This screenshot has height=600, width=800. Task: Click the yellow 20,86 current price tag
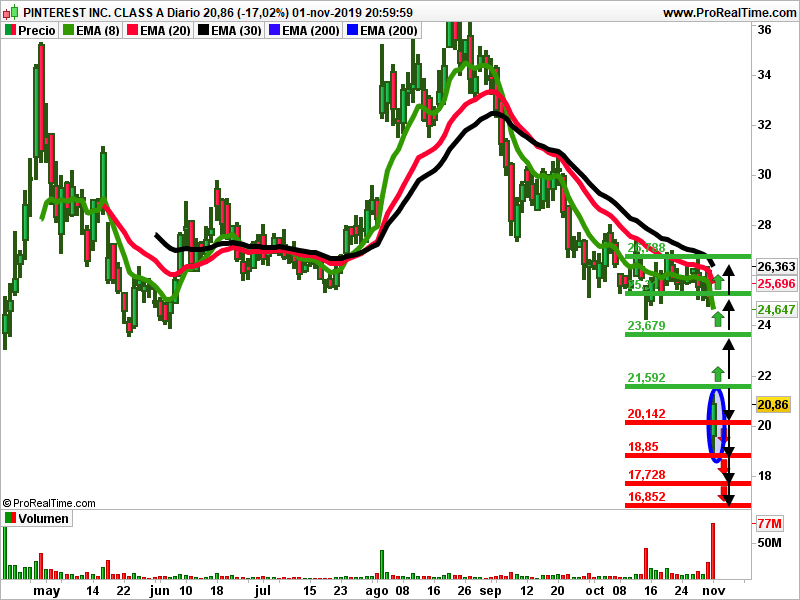tap(775, 405)
